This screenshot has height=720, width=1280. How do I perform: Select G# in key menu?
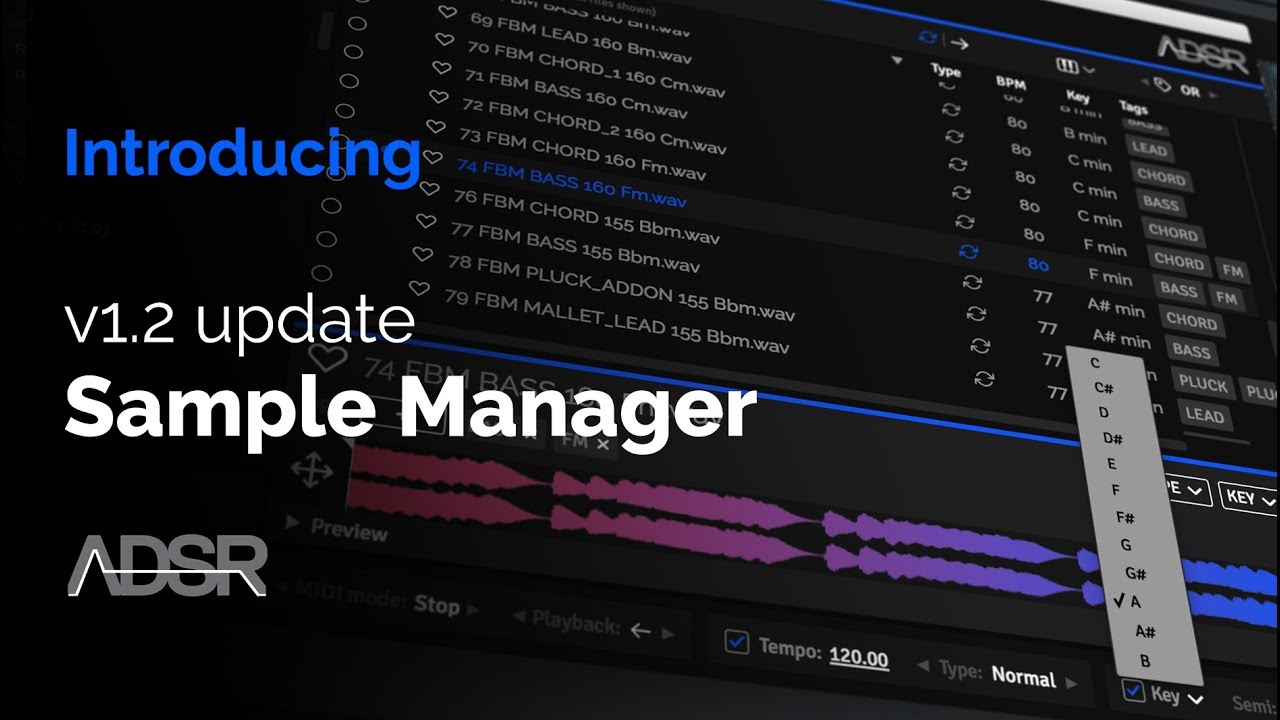coord(1135,574)
